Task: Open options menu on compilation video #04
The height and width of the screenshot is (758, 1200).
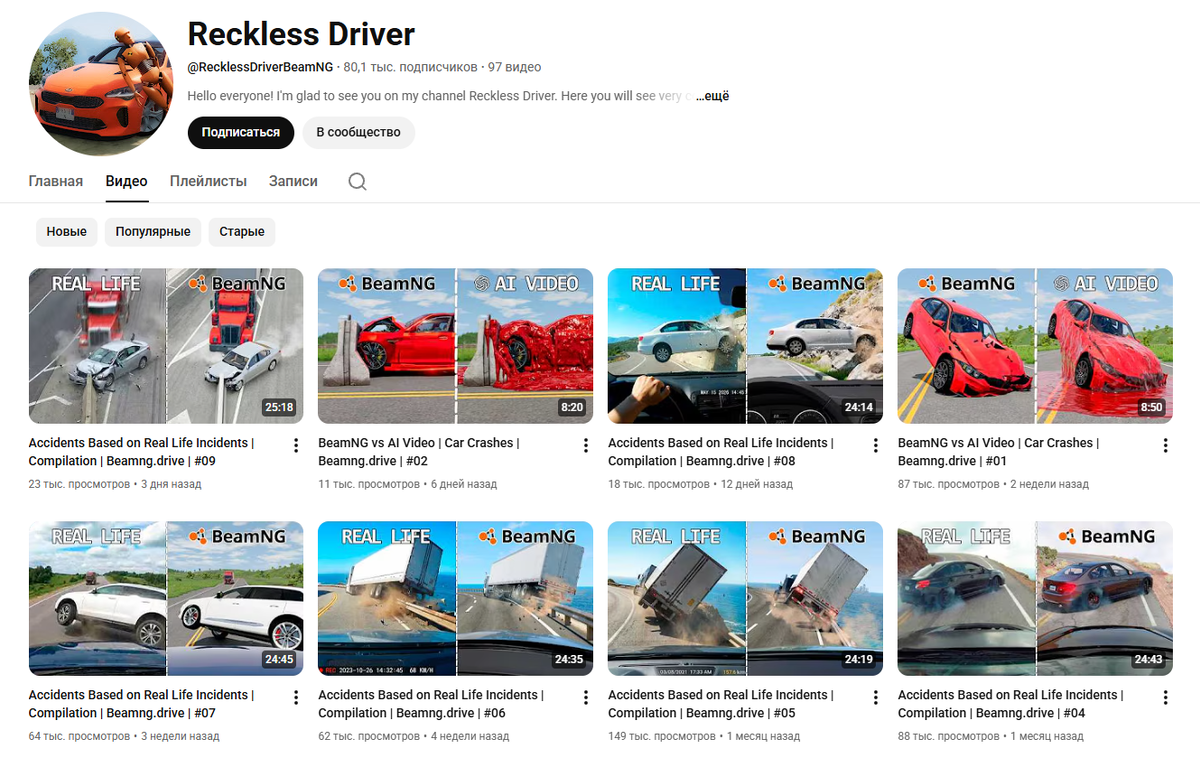Action: pyautogui.click(x=1165, y=697)
